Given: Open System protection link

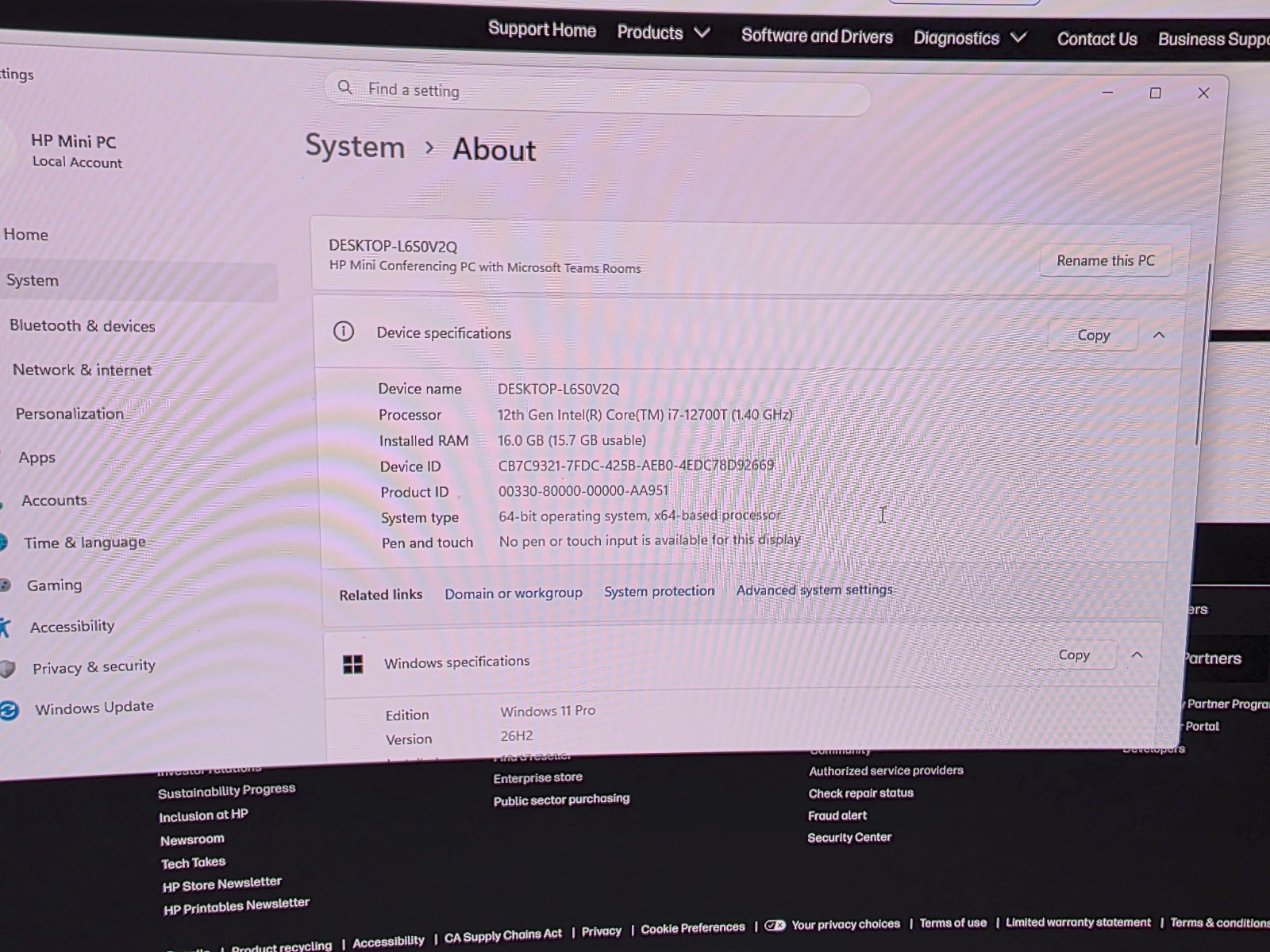Looking at the screenshot, I should coord(660,591).
